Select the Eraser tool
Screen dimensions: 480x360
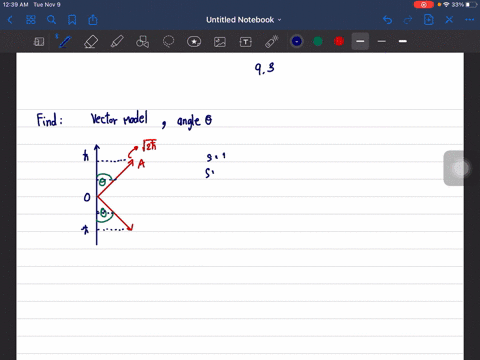91,42
